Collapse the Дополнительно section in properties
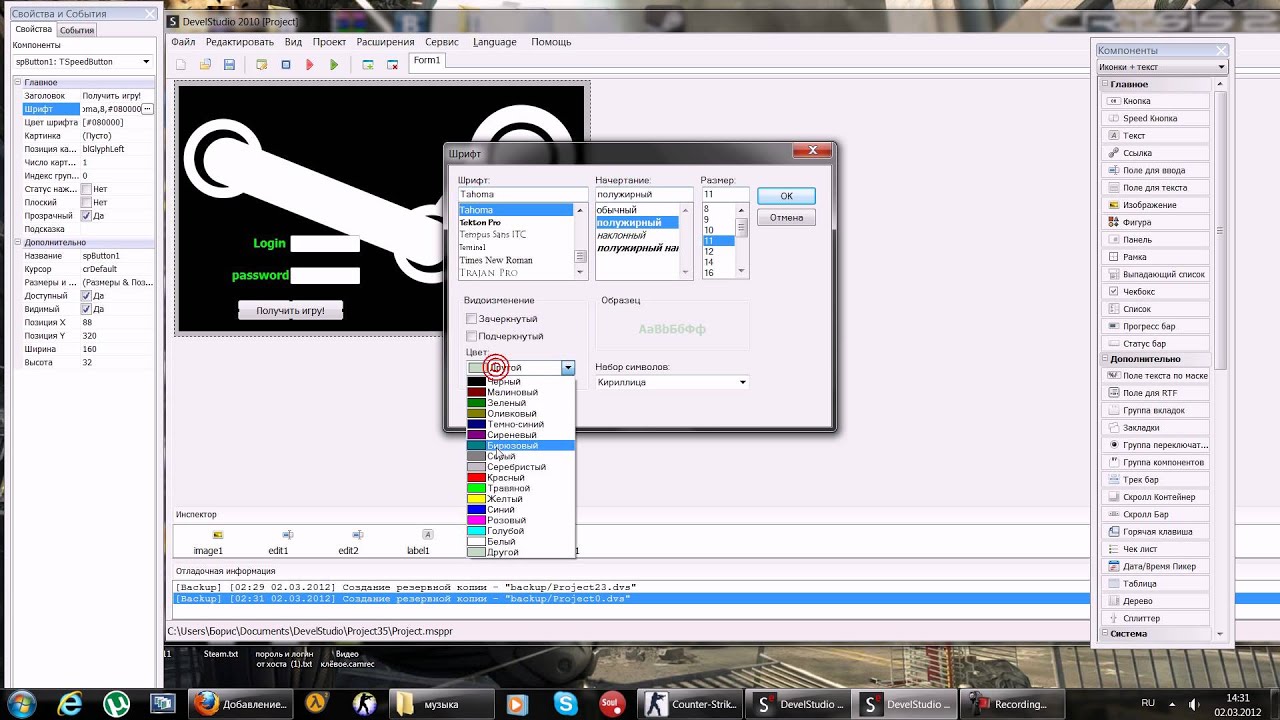This screenshot has height=720, width=1280. coord(19,242)
